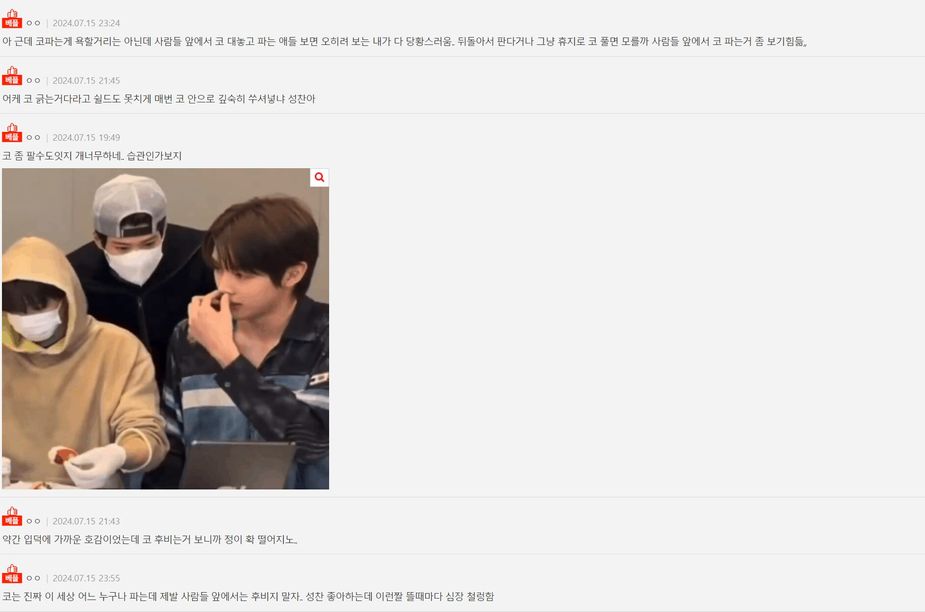Click the 2024.07.15 23:24 timestamp
Image resolution: width=925 pixels, height=612 pixels.
click(86, 23)
